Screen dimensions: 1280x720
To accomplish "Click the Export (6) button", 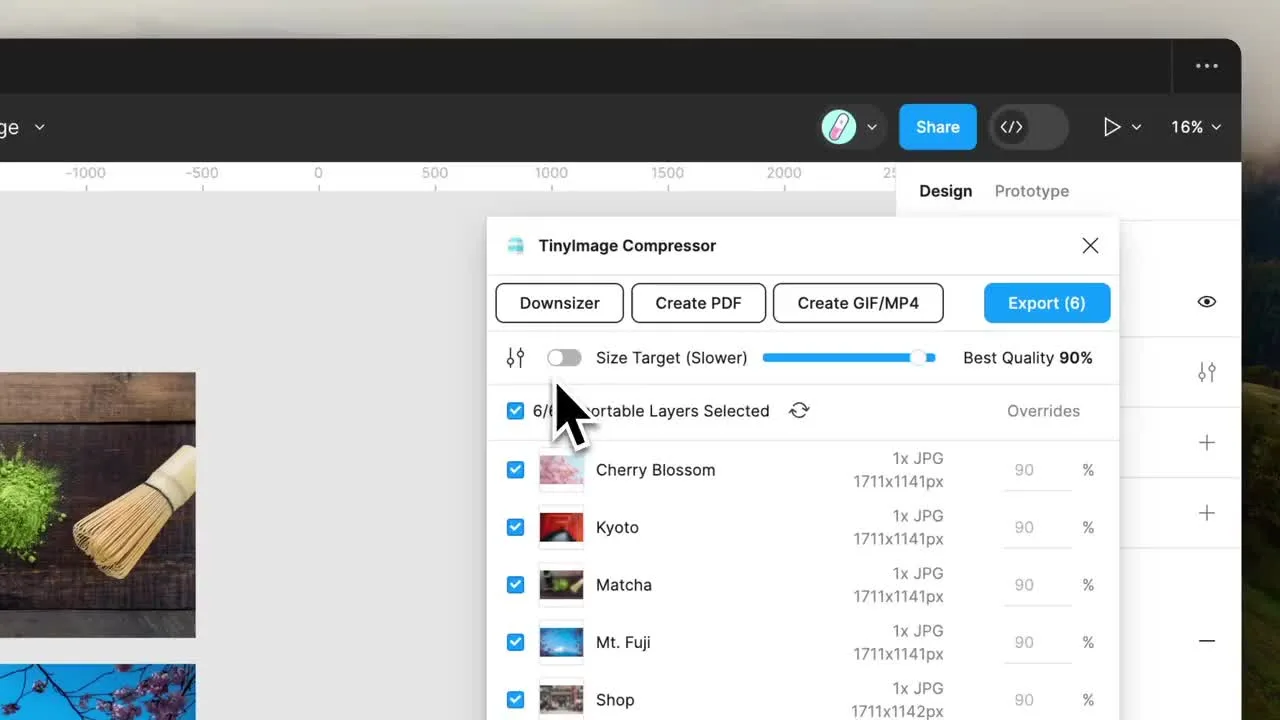I will click(1046, 303).
